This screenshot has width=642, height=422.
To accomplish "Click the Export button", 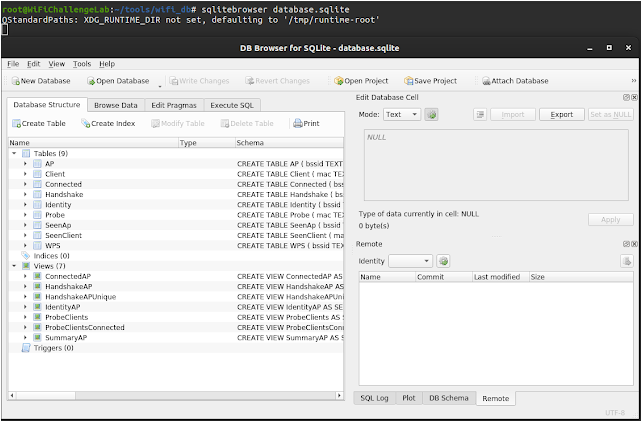I will [562, 115].
